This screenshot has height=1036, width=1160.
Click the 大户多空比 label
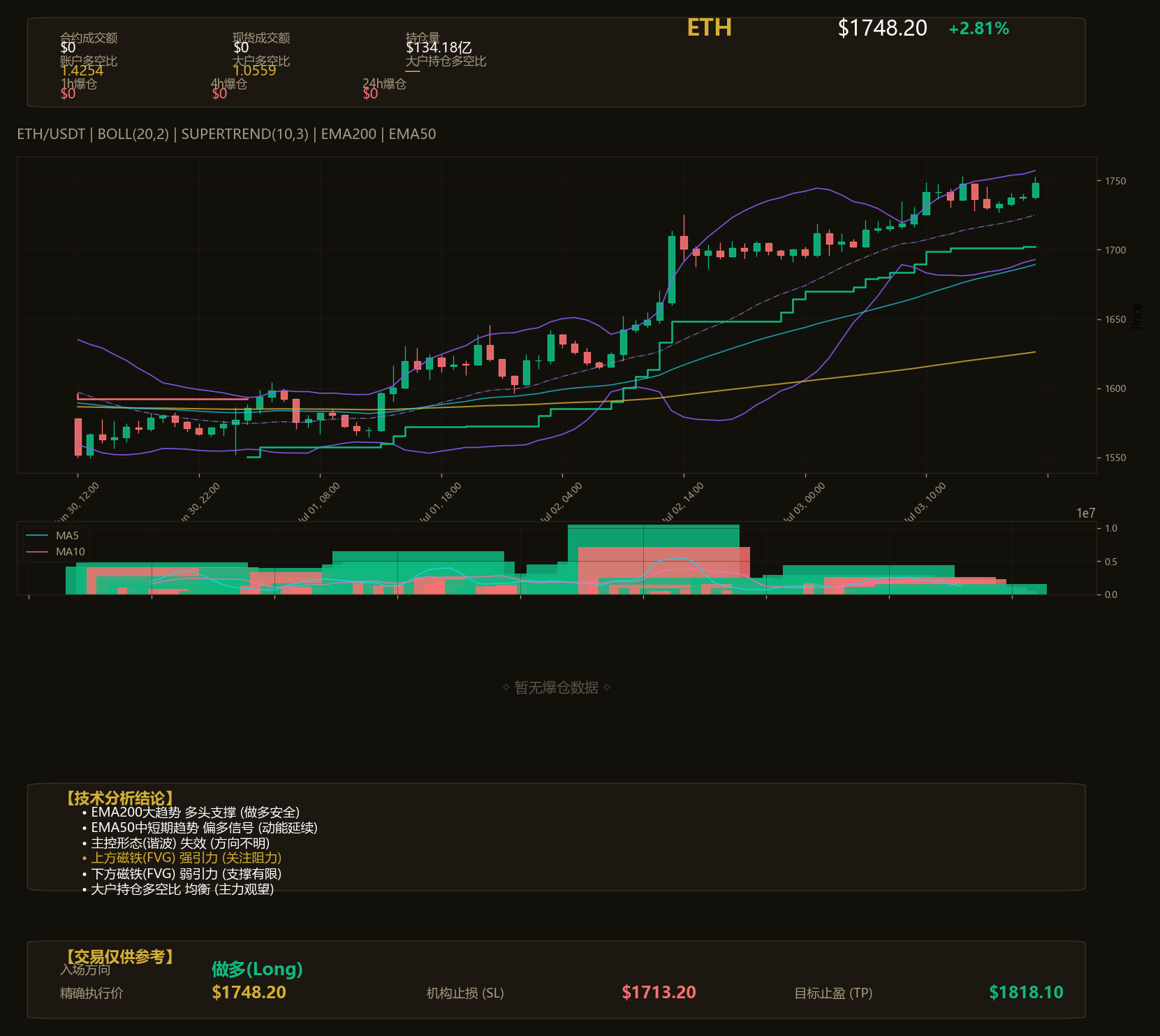click(261, 61)
